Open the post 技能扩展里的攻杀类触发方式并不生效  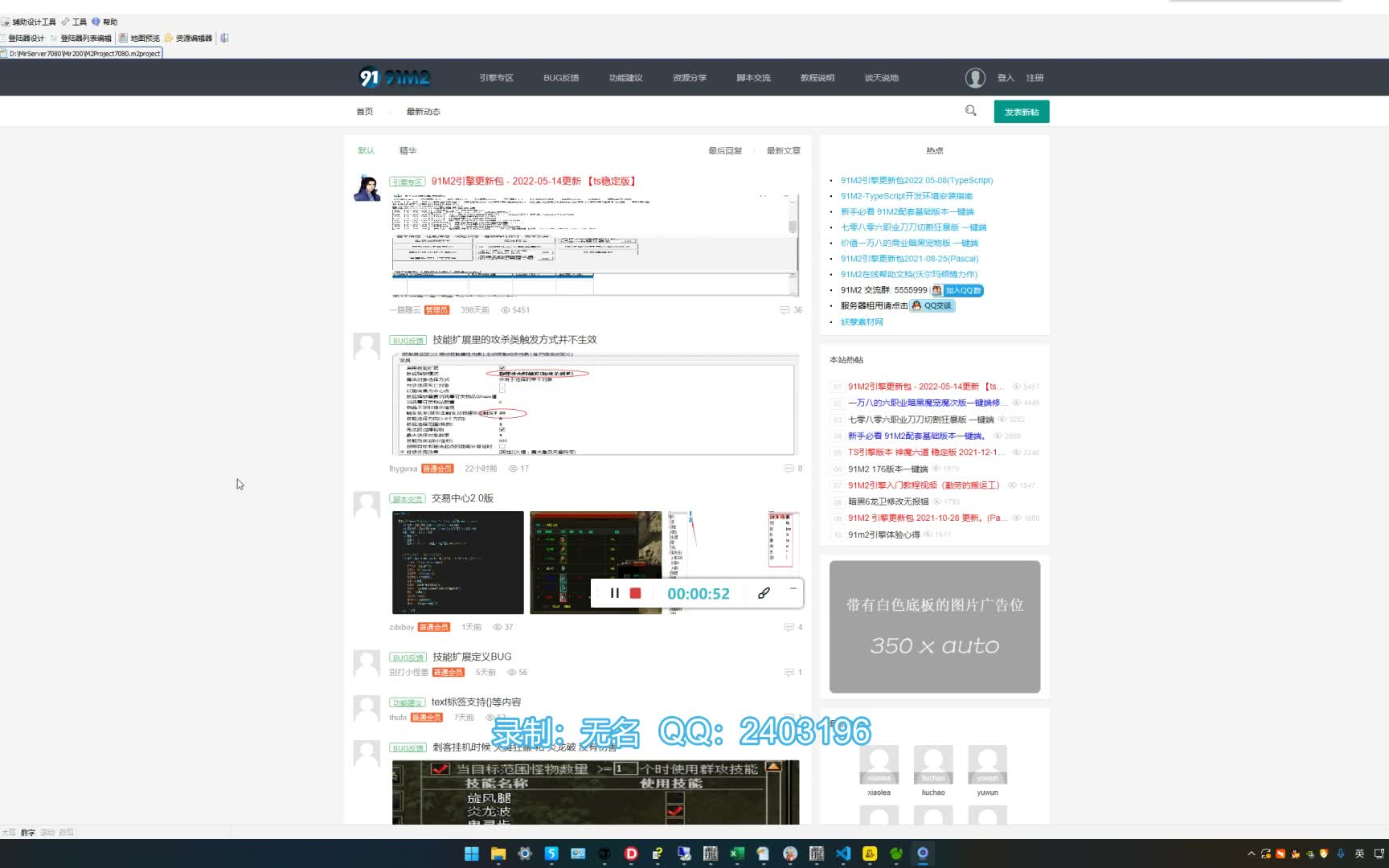[x=514, y=340]
